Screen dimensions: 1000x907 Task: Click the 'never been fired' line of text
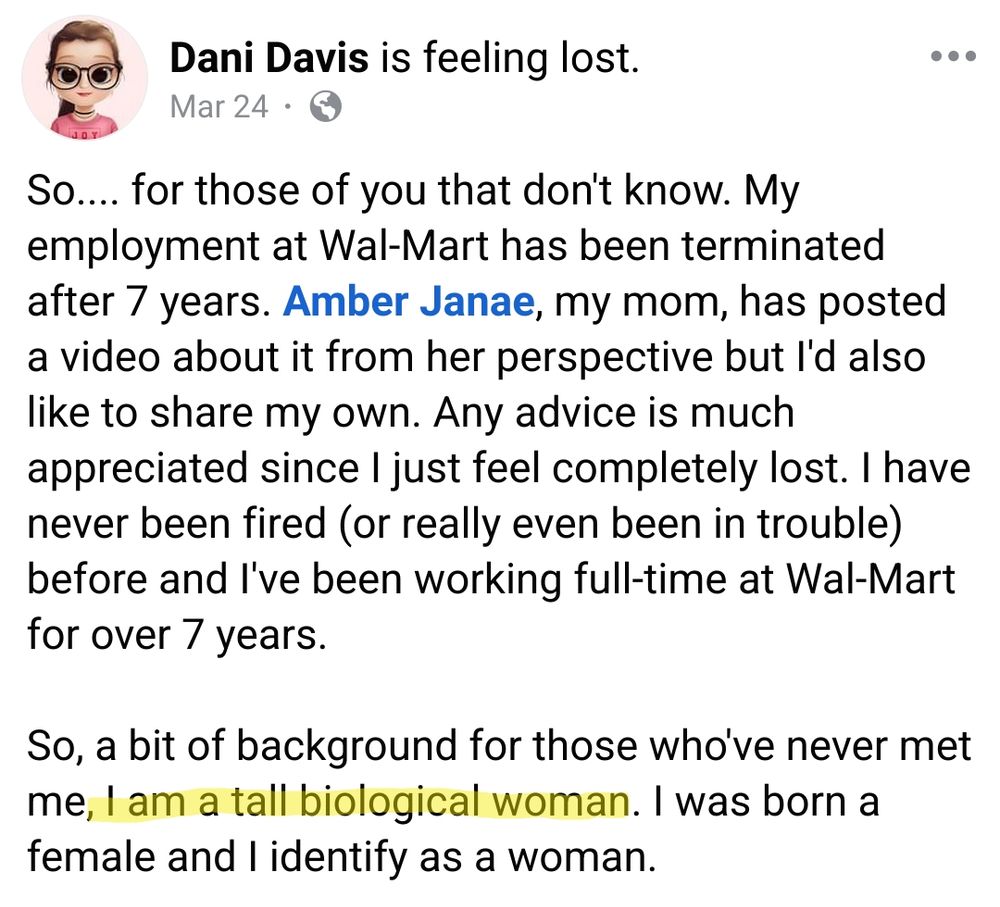tap(464, 524)
